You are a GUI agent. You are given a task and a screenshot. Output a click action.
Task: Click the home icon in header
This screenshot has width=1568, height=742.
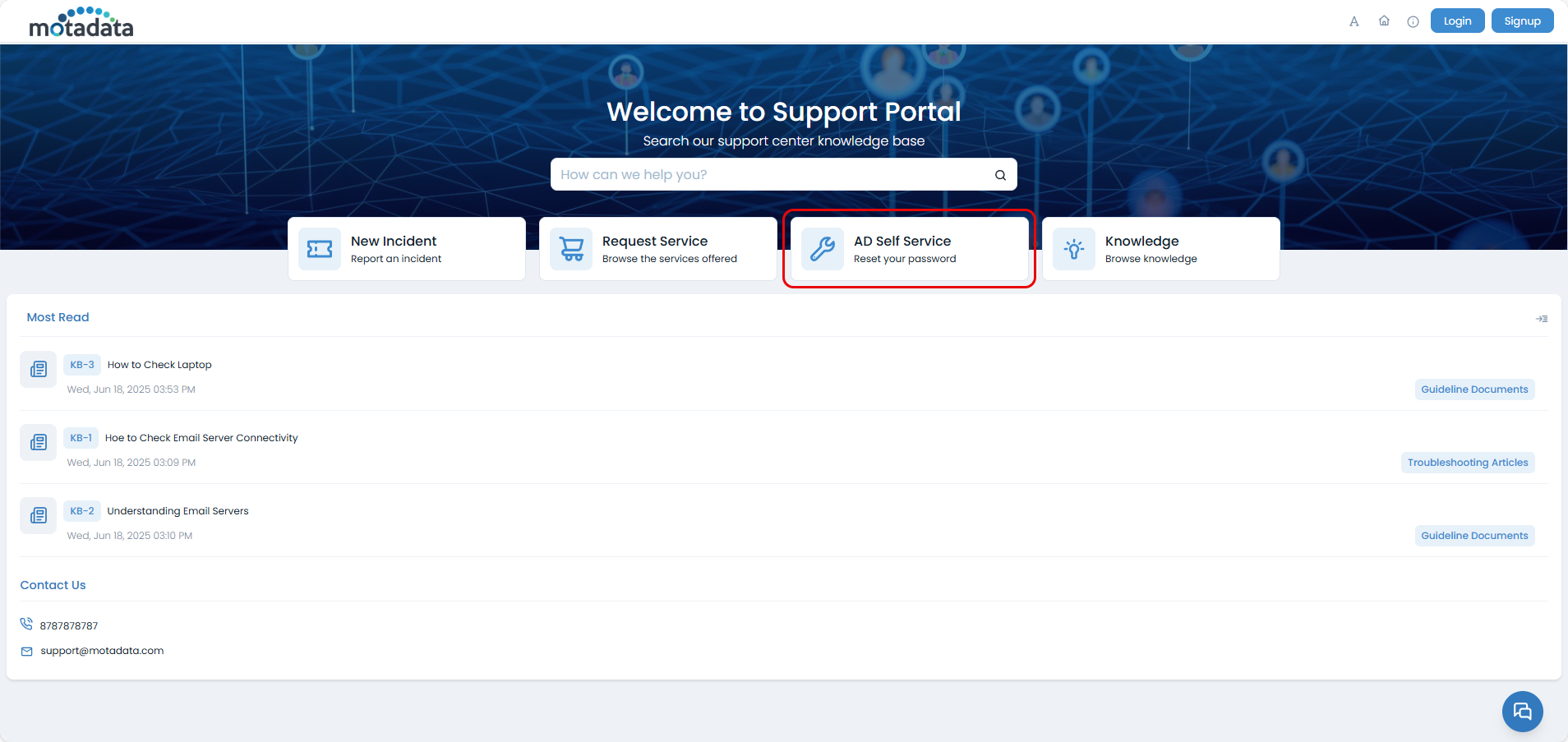pyautogui.click(x=1384, y=21)
